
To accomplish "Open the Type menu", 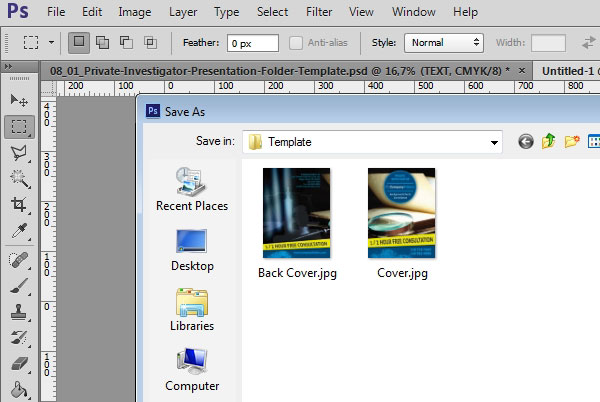I will [x=227, y=12].
